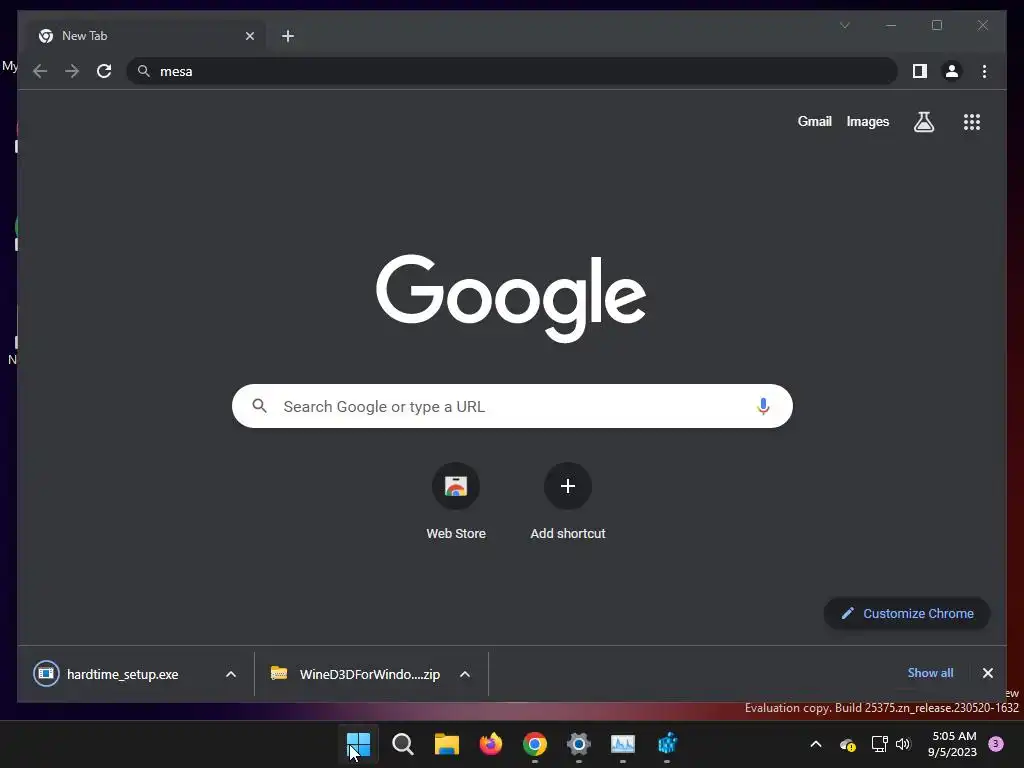Launch Firefox from the taskbar
Screen dimensions: 1024x768
[x=490, y=744]
